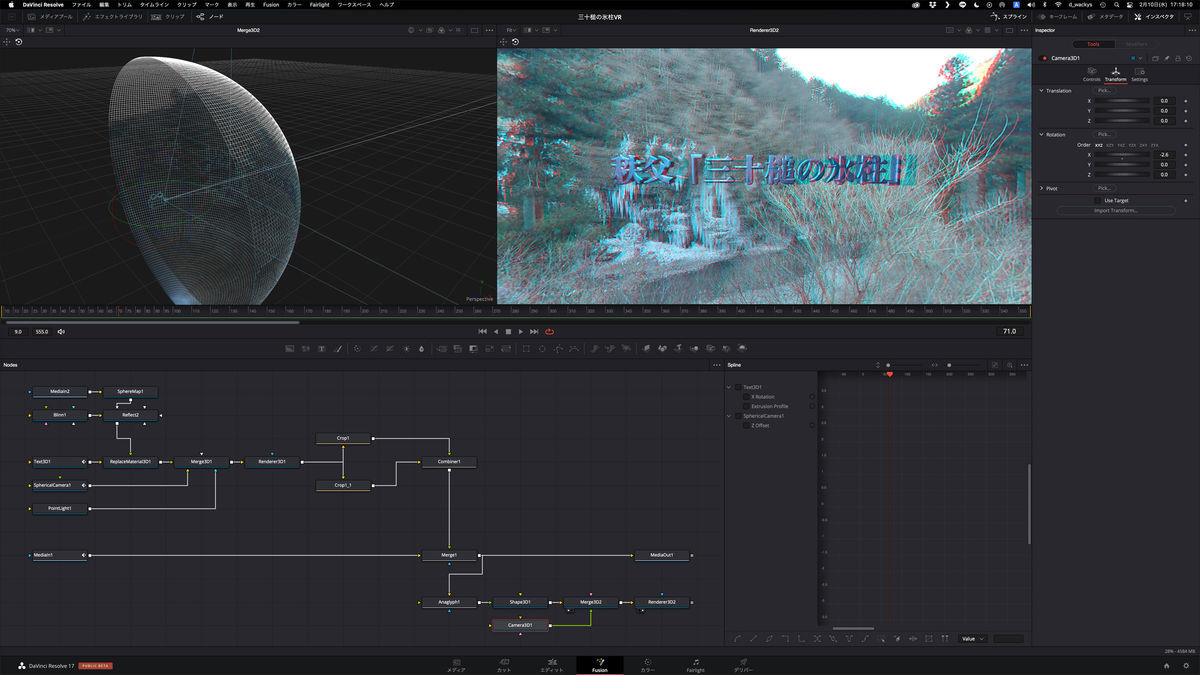Open the カラー page icon
The image size is (1200, 675).
click(x=648, y=665)
